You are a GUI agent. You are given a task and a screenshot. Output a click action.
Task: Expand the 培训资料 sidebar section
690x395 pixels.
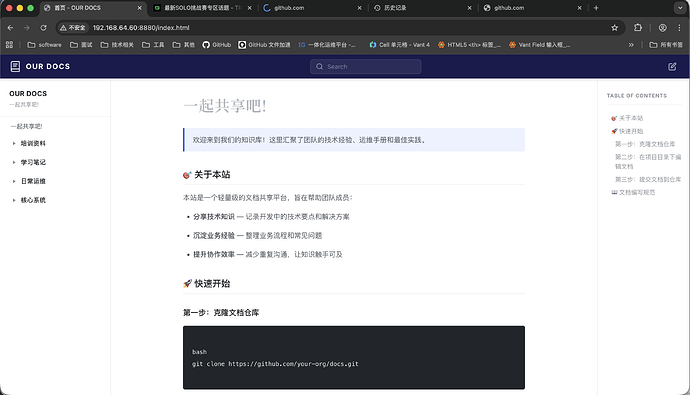pos(33,143)
